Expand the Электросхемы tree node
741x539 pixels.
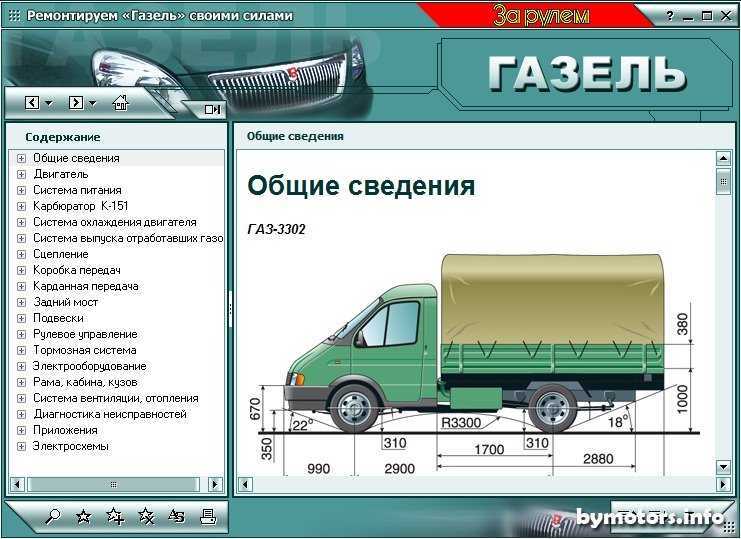[x=21, y=446]
